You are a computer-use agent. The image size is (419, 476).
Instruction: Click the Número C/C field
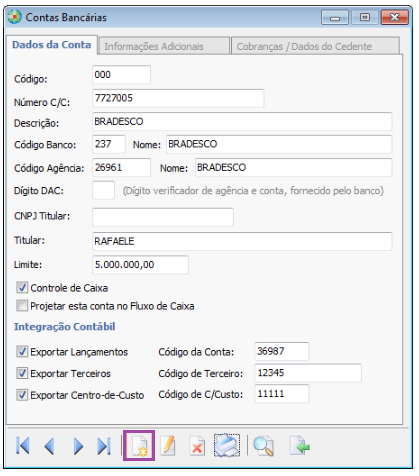(178, 98)
